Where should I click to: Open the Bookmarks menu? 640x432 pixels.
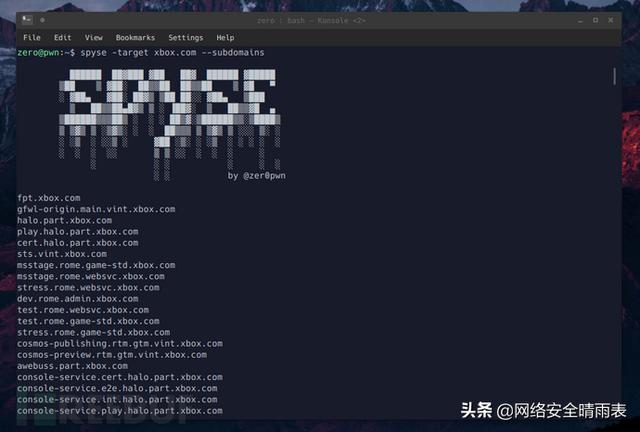[x=135, y=38]
